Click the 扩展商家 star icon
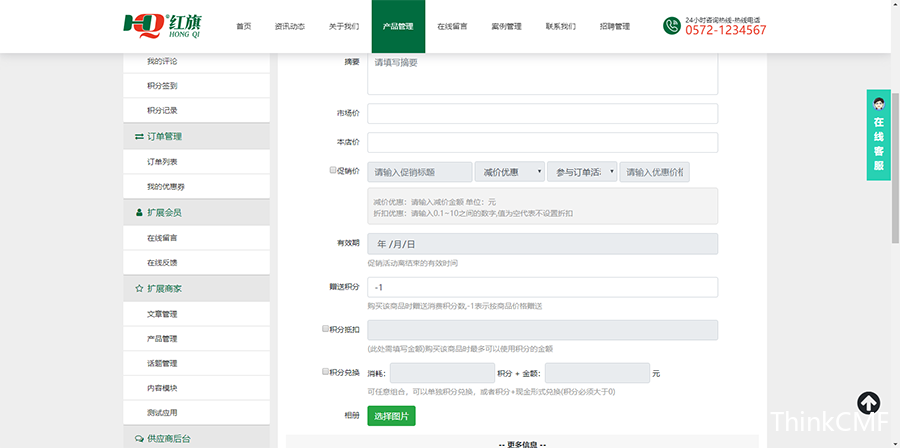 click(139, 289)
